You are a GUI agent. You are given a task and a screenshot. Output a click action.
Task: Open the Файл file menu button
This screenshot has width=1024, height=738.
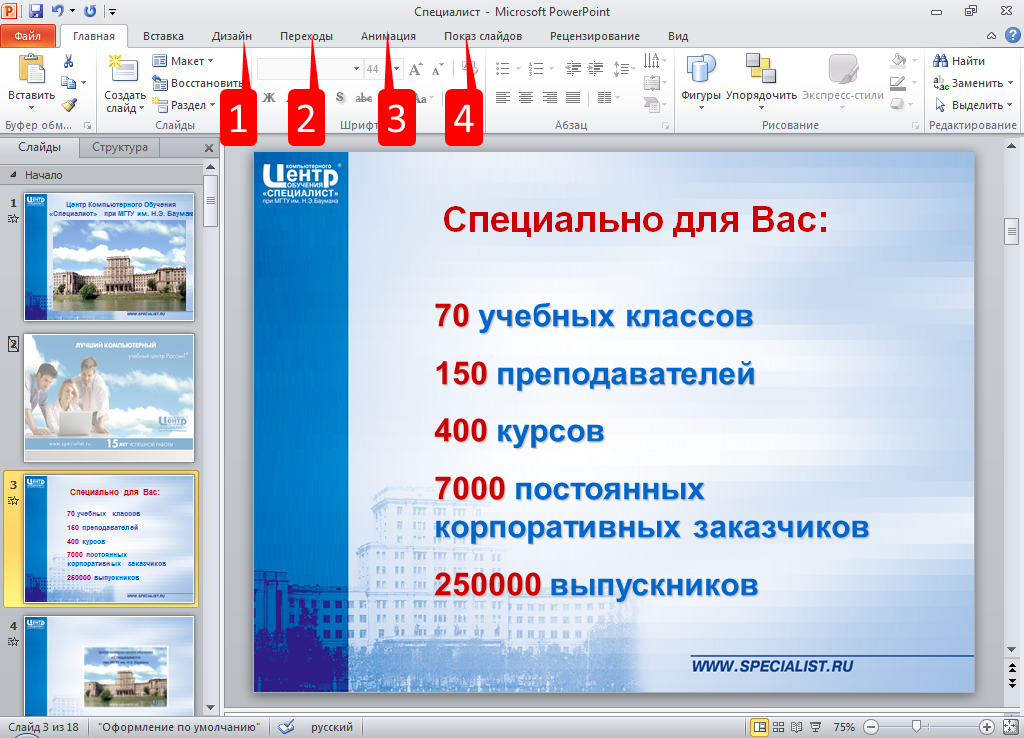pos(27,36)
